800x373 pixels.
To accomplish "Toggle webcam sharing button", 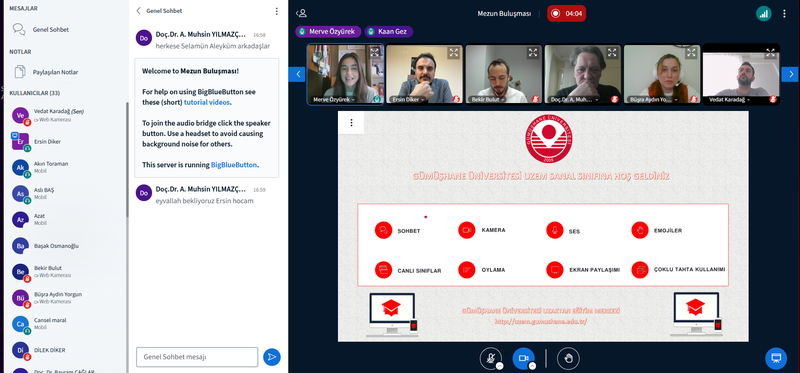I will (523, 359).
